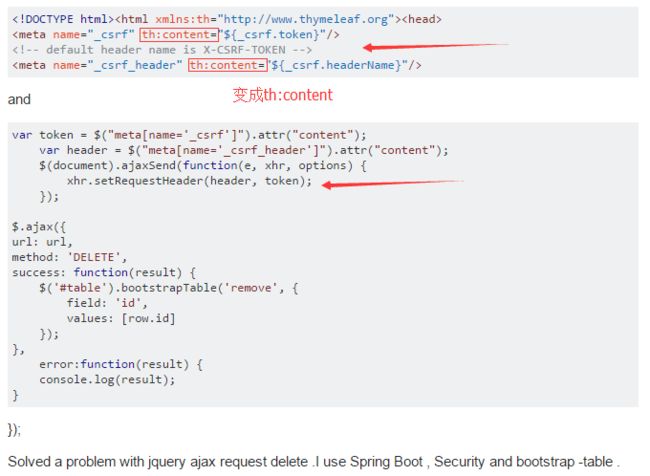
Task: Click the second boxed th:content attribute
Action: 228,65
